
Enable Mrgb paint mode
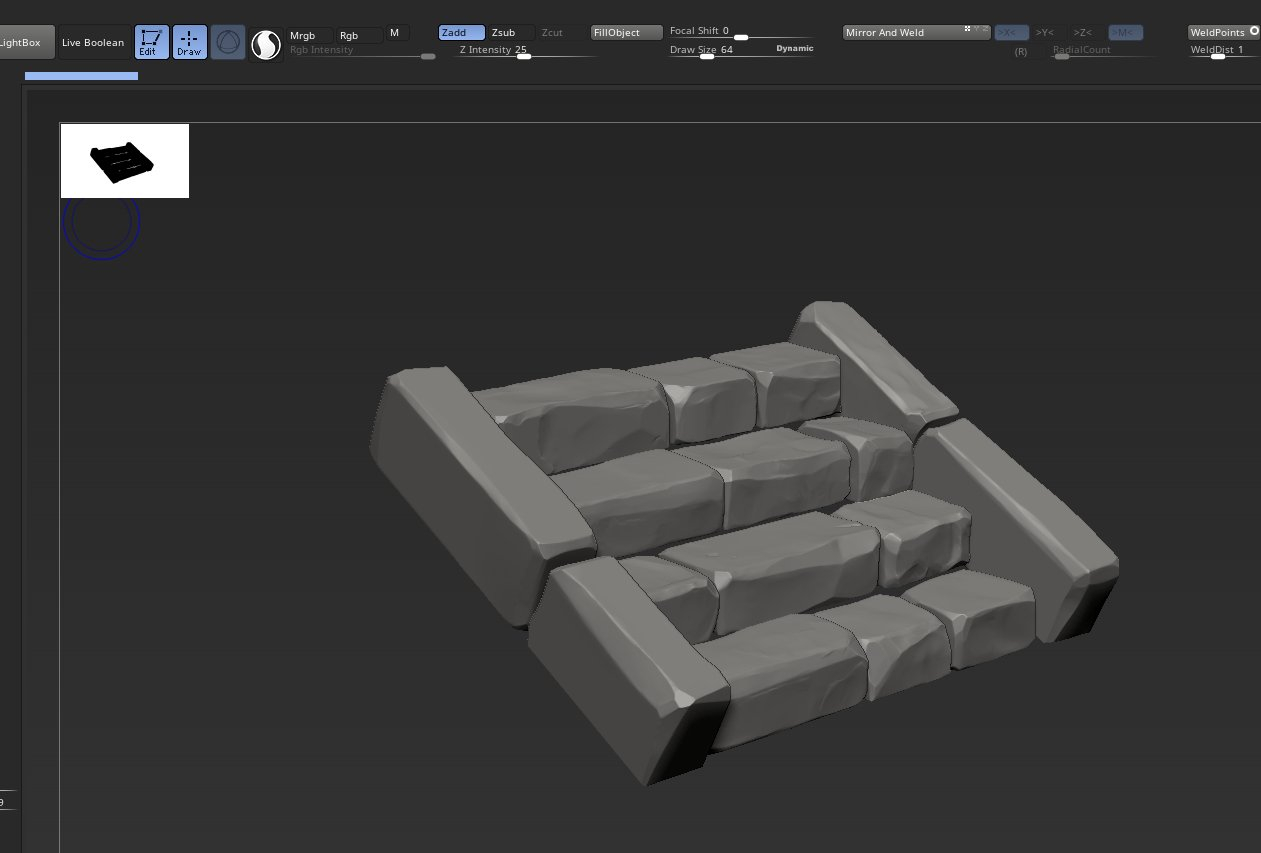[x=309, y=35]
